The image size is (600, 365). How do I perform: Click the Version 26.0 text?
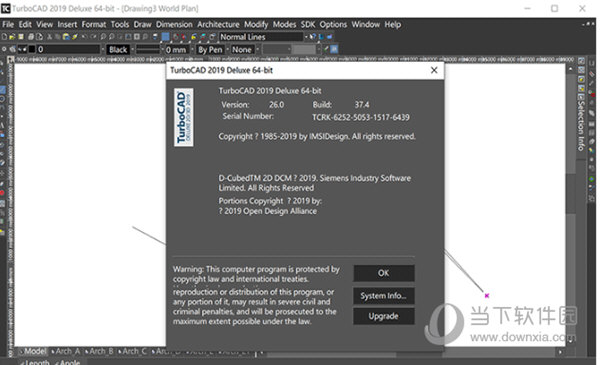(253, 105)
